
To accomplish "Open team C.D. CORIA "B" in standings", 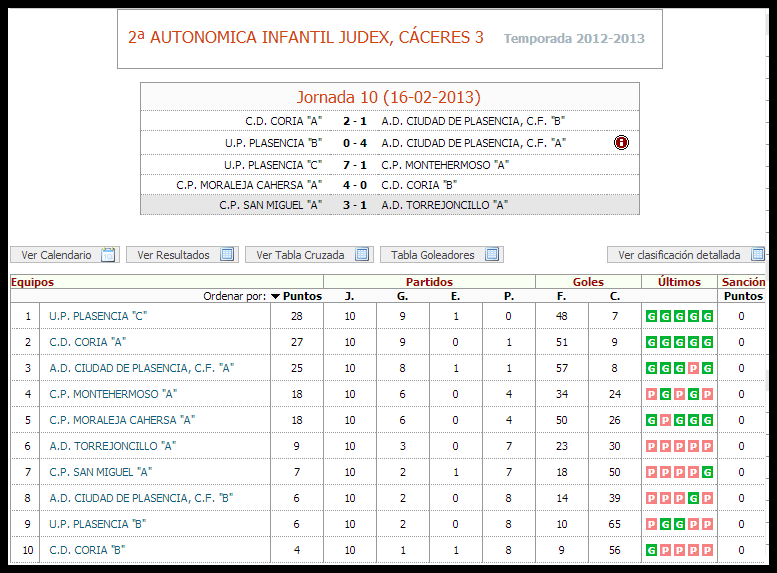I will [87, 550].
